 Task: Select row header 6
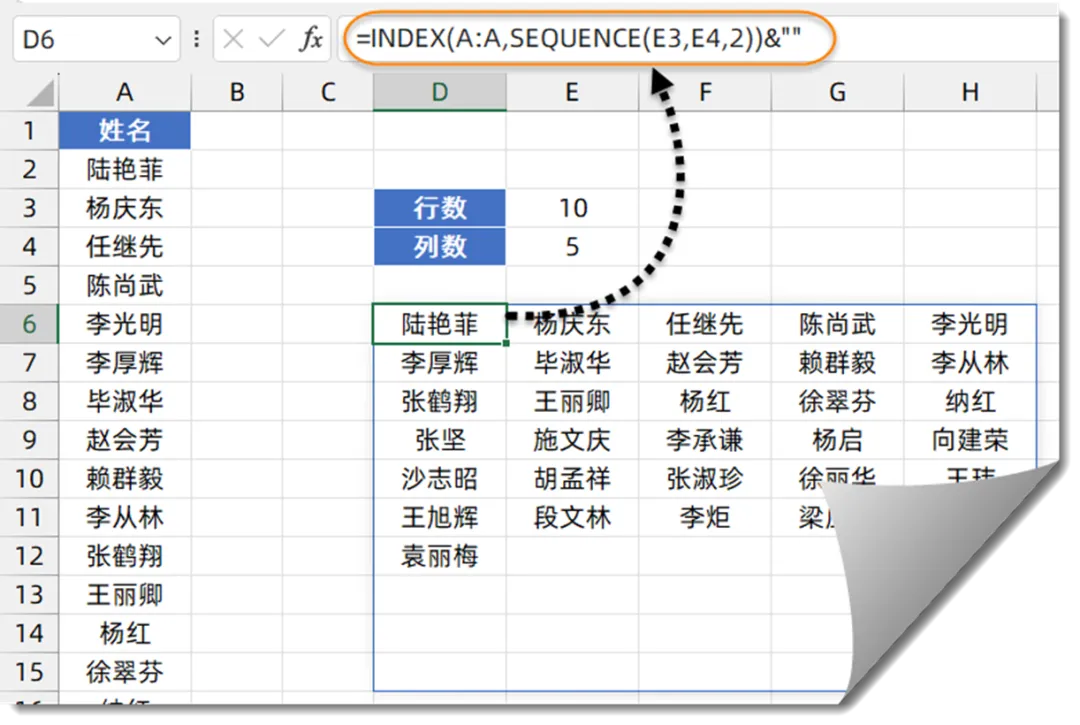click(30, 324)
